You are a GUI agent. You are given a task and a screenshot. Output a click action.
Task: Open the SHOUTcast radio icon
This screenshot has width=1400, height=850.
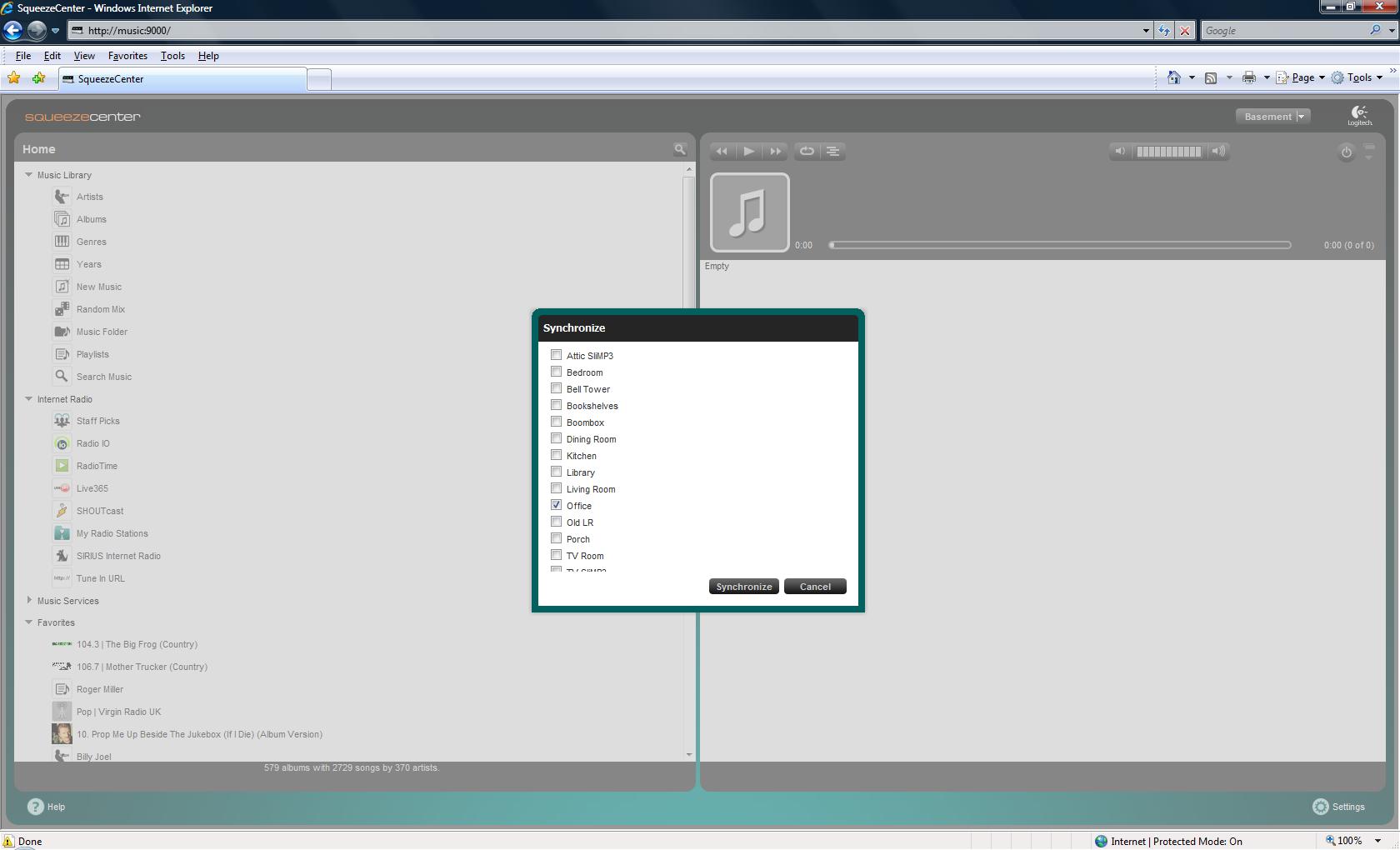(x=62, y=511)
